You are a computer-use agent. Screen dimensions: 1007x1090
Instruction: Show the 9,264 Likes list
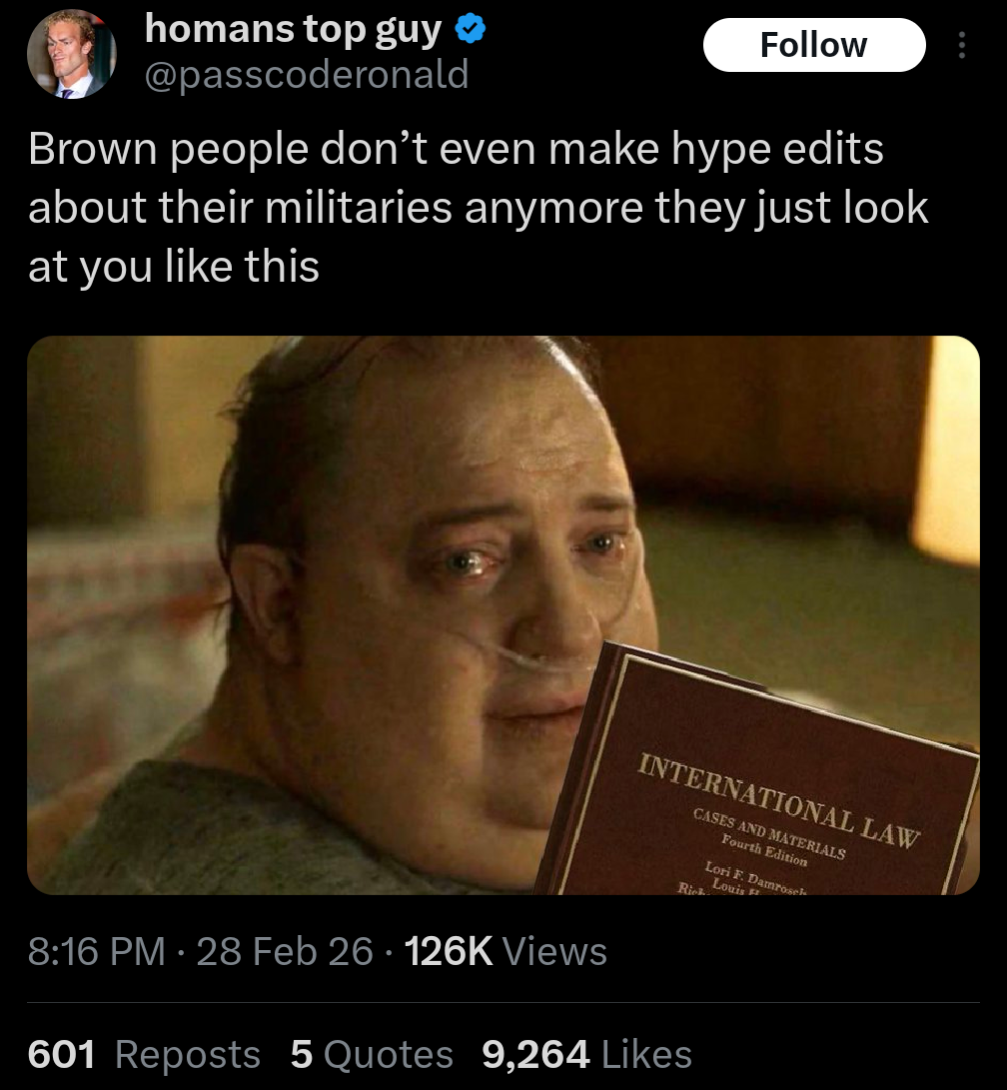[587, 1054]
